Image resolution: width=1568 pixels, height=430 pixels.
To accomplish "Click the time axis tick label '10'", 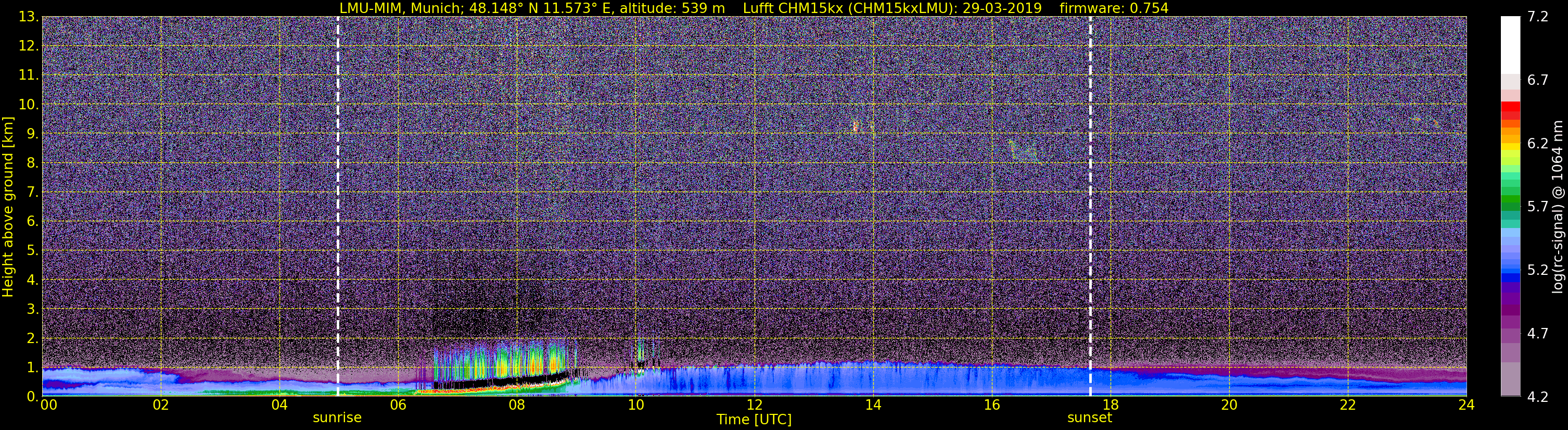I will click(x=635, y=406).
